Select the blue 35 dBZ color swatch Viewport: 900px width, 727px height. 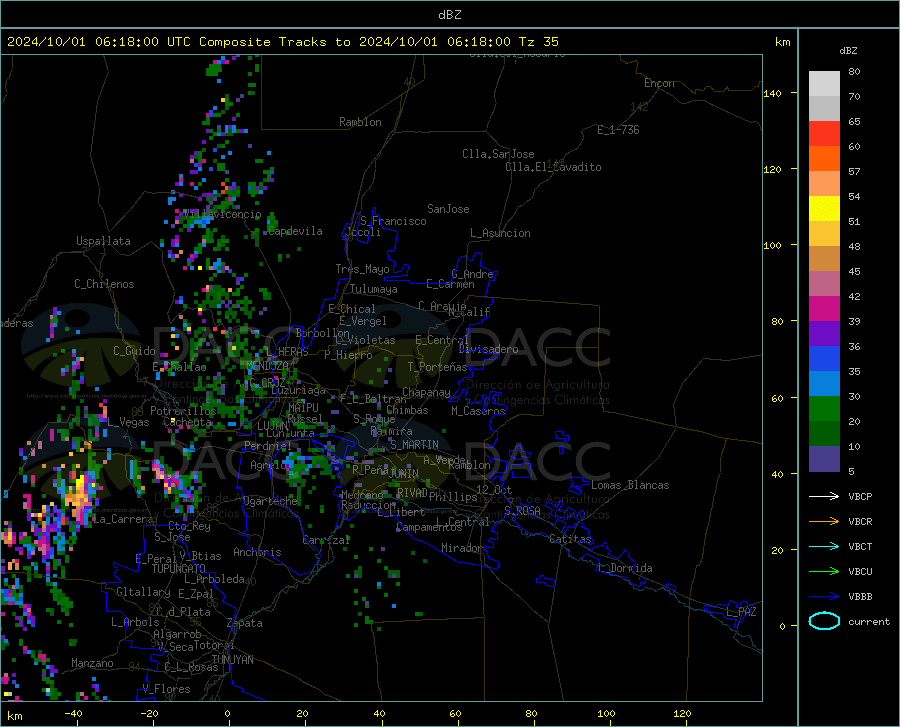[x=824, y=359]
